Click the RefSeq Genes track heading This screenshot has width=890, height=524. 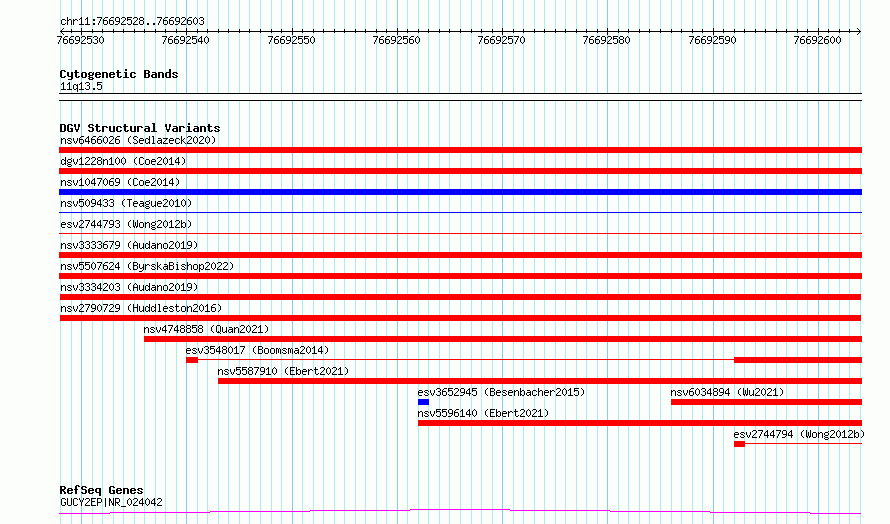101,490
